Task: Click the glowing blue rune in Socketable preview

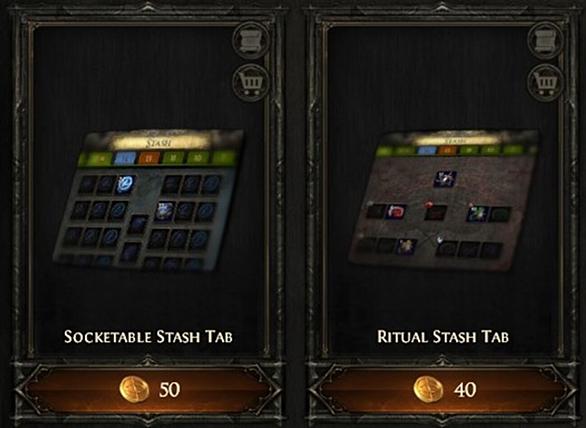Action: [x=125, y=185]
